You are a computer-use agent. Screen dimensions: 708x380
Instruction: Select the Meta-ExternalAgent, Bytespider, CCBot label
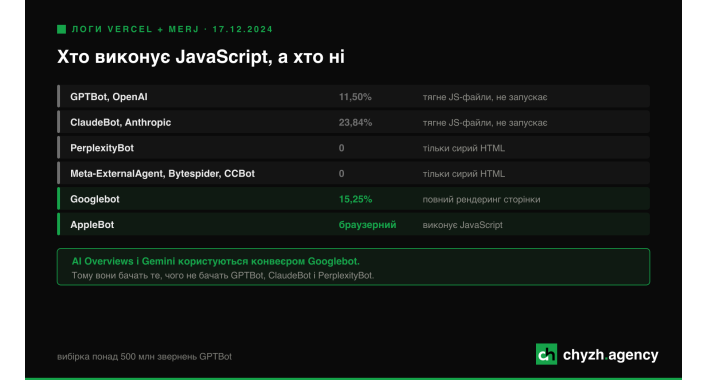tap(163, 174)
